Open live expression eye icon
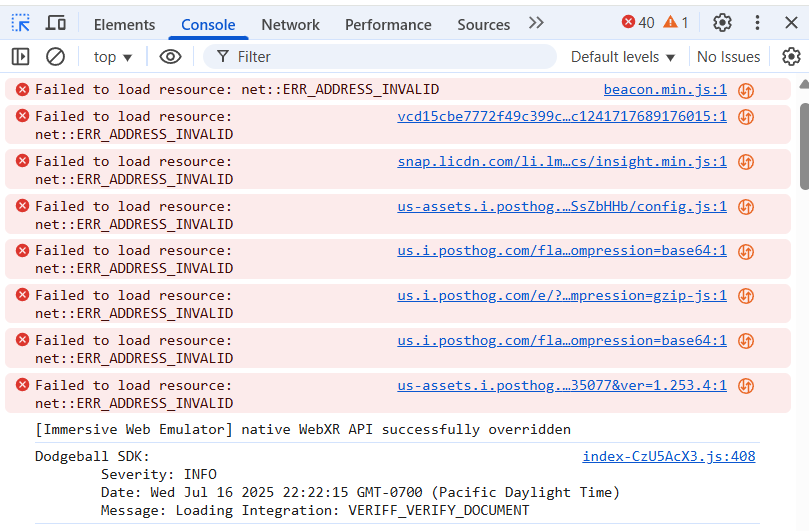 click(x=170, y=57)
